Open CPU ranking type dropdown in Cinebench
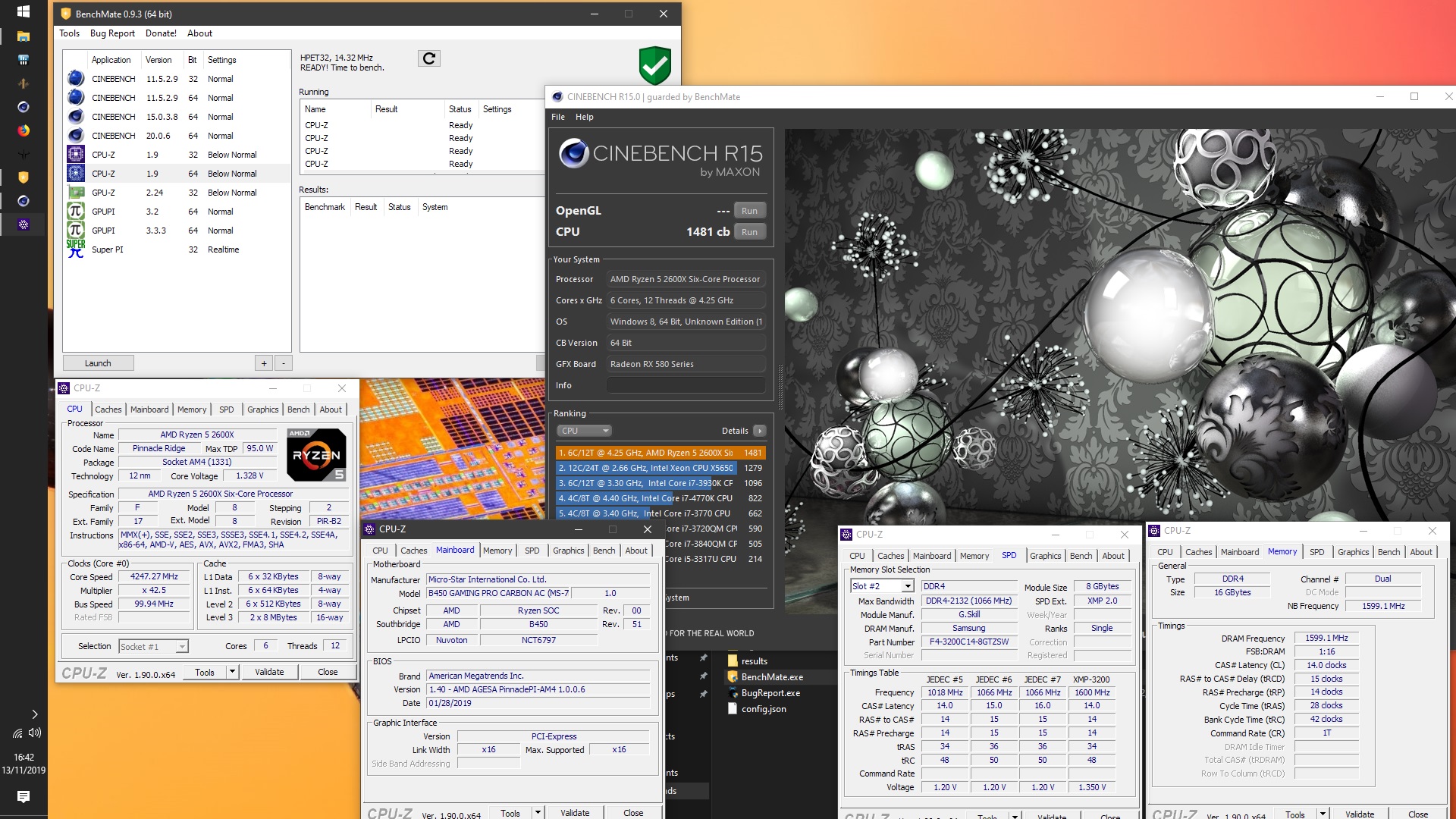Viewport: 1456px width, 819px height. point(585,431)
